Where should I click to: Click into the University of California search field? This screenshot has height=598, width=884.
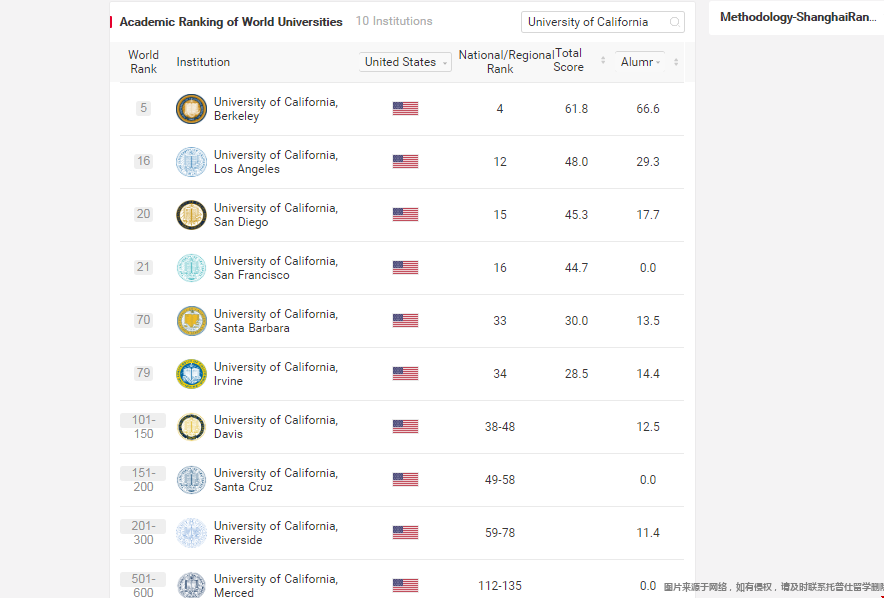(590, 22)
